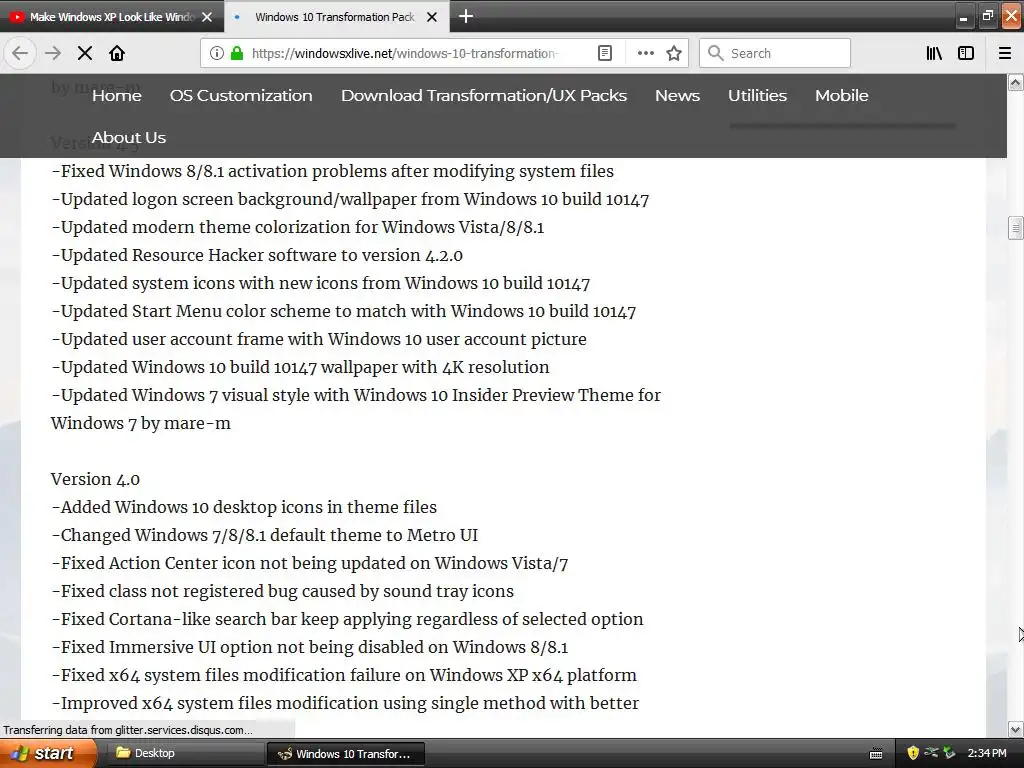Open Download Transformation/UX Packs menu

click(484, 95)
